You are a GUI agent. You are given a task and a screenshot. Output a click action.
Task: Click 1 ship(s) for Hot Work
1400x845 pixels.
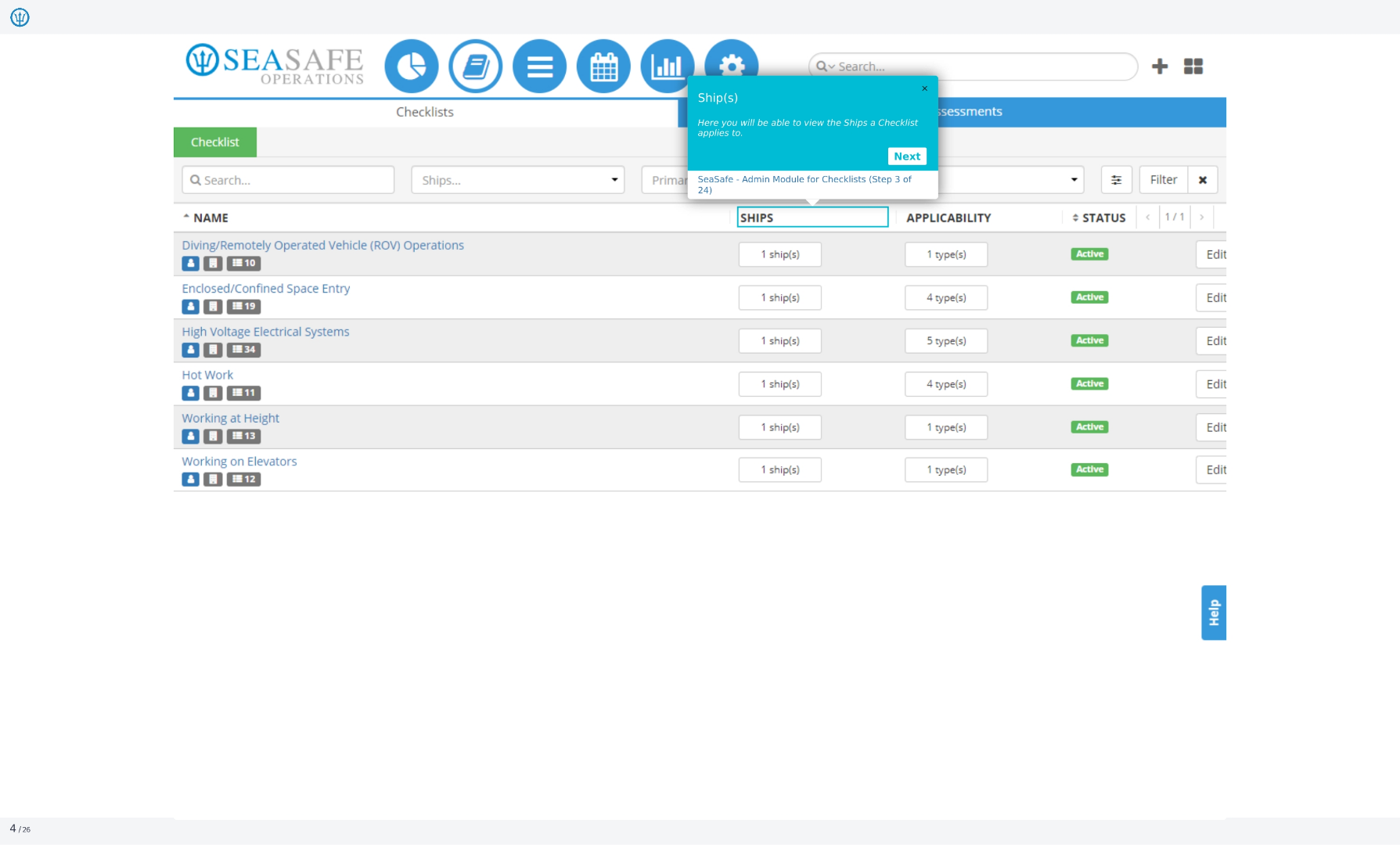780,384
